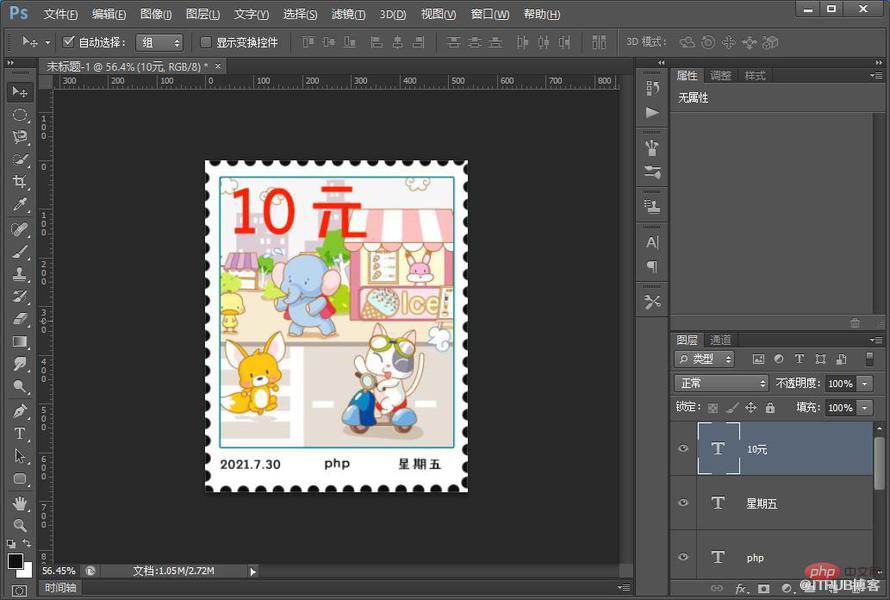Select the Zoom tool

click(x=20, y=525)
